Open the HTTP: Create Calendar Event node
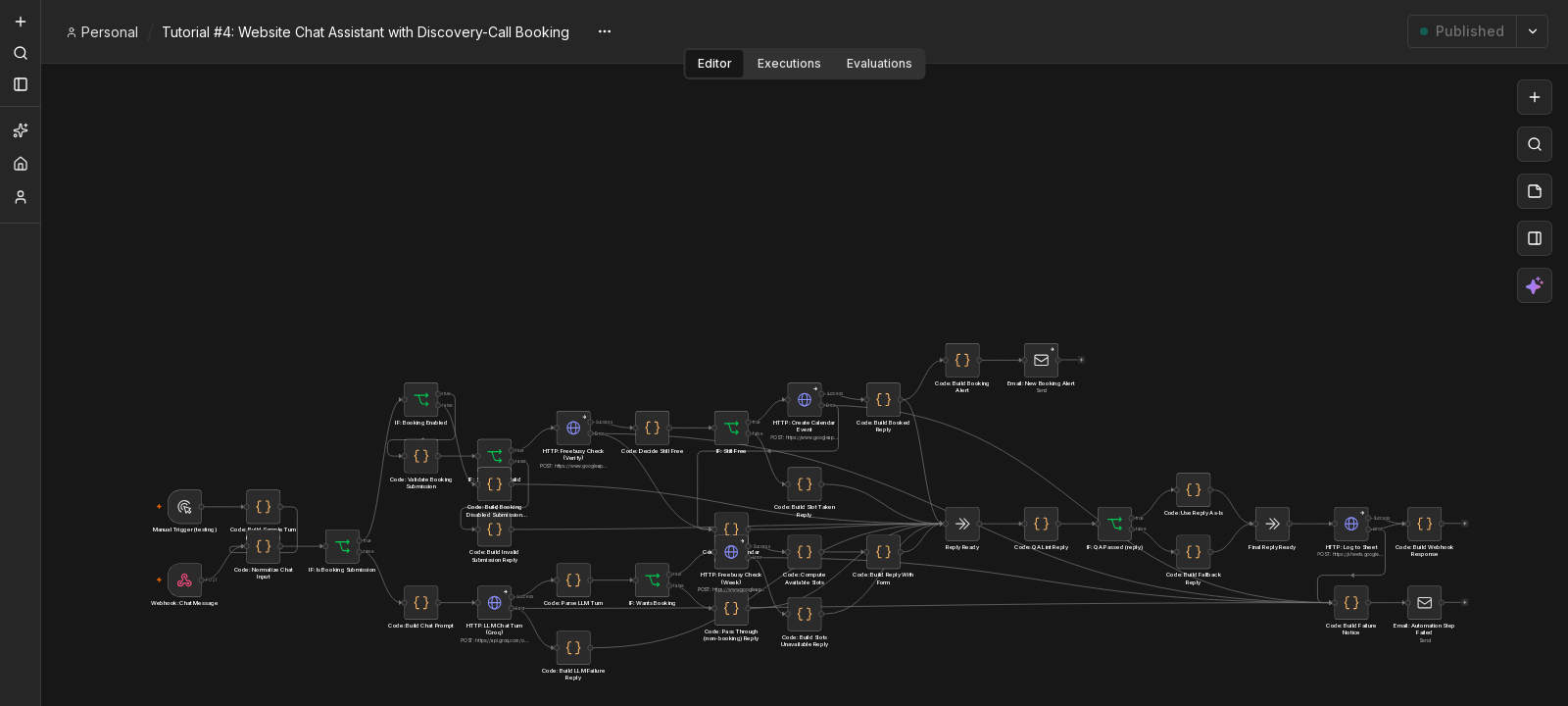1568x706 pixels. click(805, 400)
